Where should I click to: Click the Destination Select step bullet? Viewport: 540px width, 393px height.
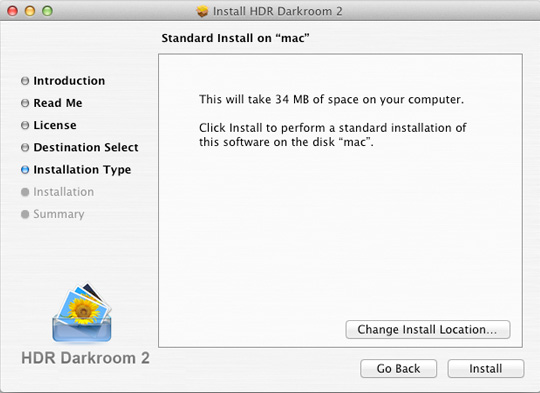[x=25, y=147]
